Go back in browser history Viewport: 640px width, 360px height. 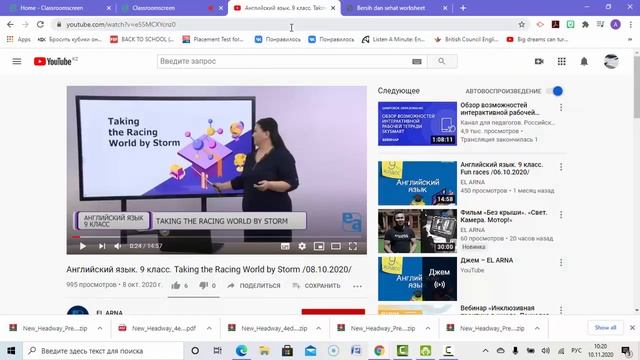tap(10, 24)
